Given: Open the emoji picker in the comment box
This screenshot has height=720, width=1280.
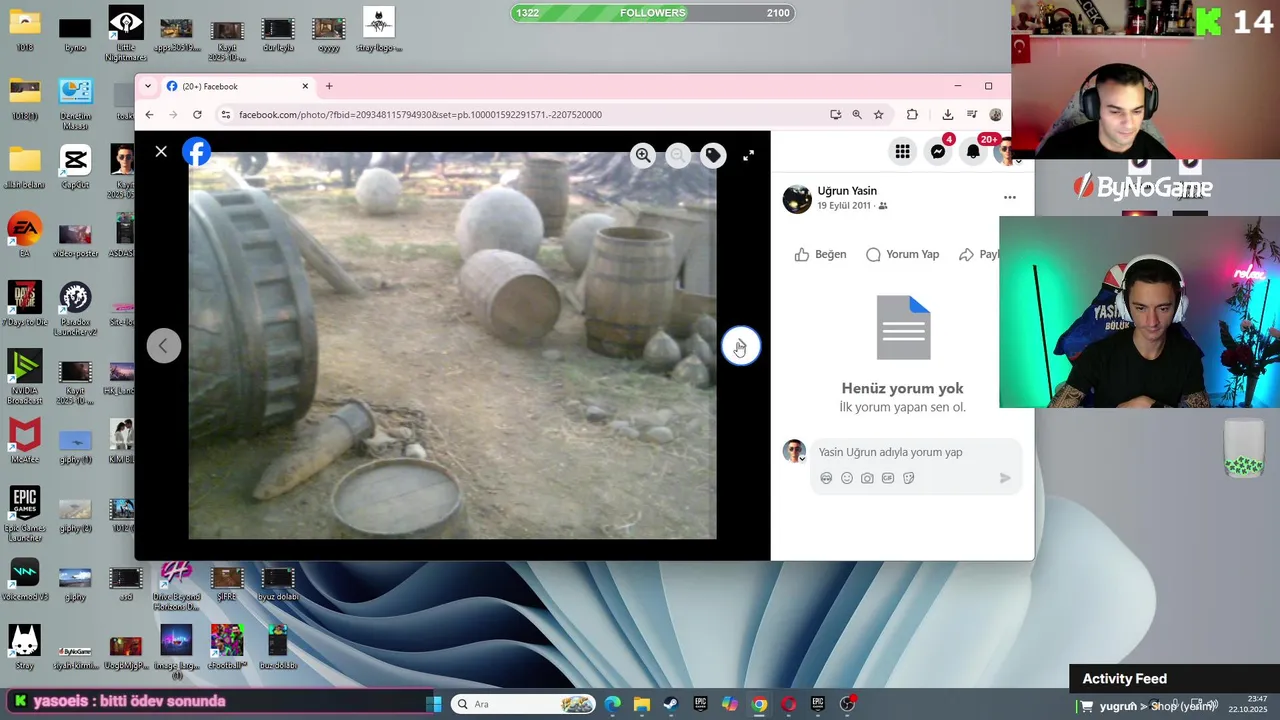Looking at the screenshot, I should click(x=847, y=478).
